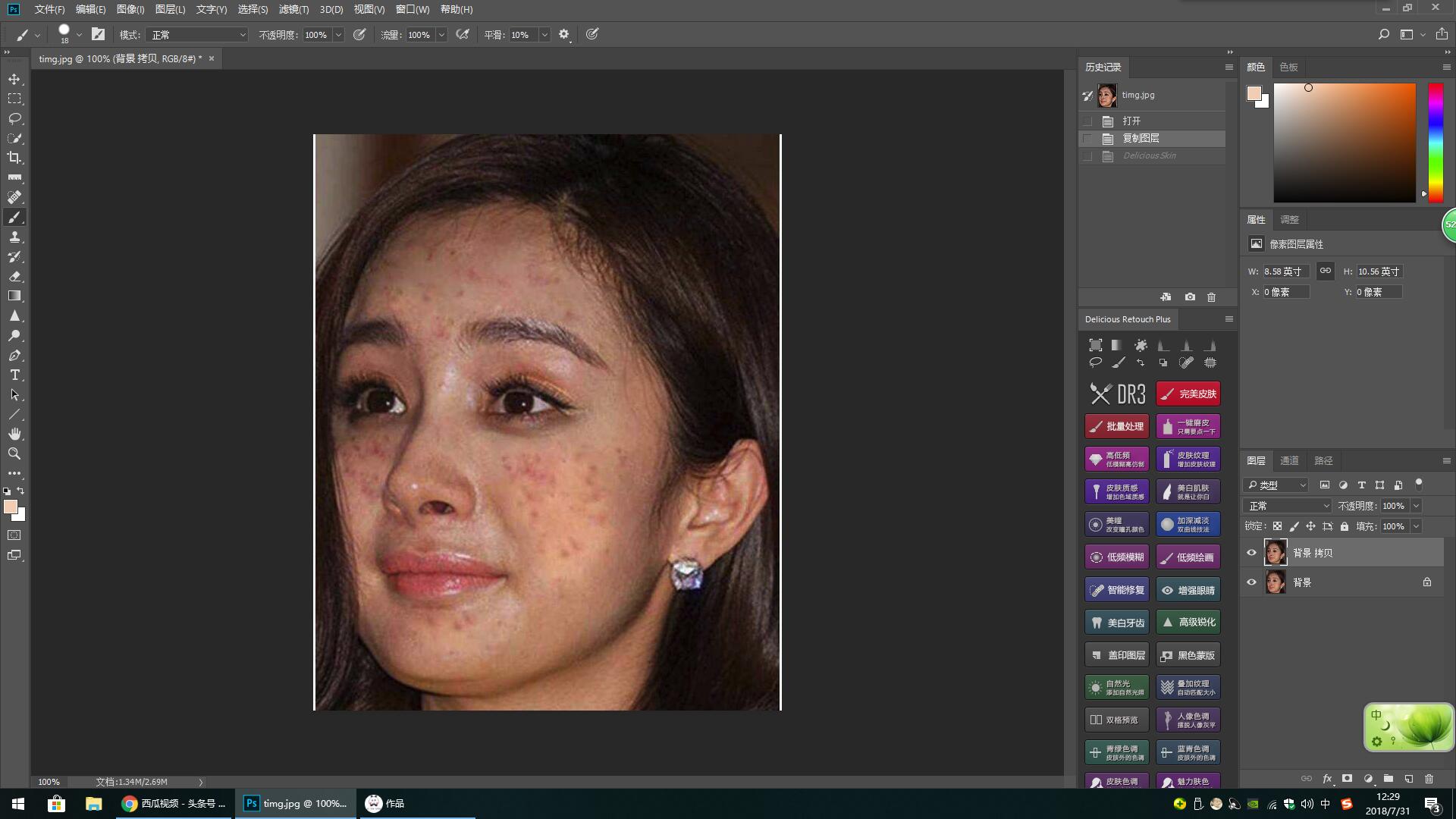Toggle lock all padlock in Layers panel
The width and height of the screenshot is (1456, 819).
coord(1345,526)
